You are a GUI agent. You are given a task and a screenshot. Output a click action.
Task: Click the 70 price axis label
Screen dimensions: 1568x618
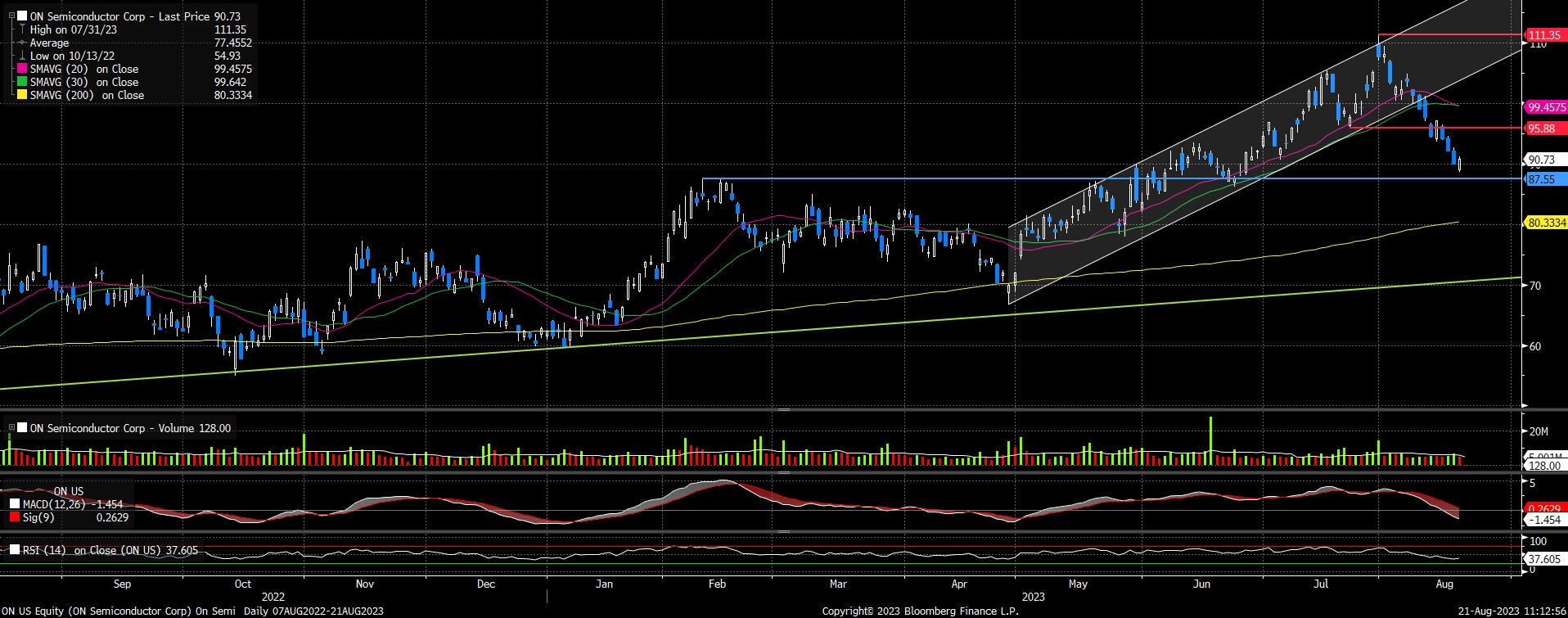coord(1536,285)
